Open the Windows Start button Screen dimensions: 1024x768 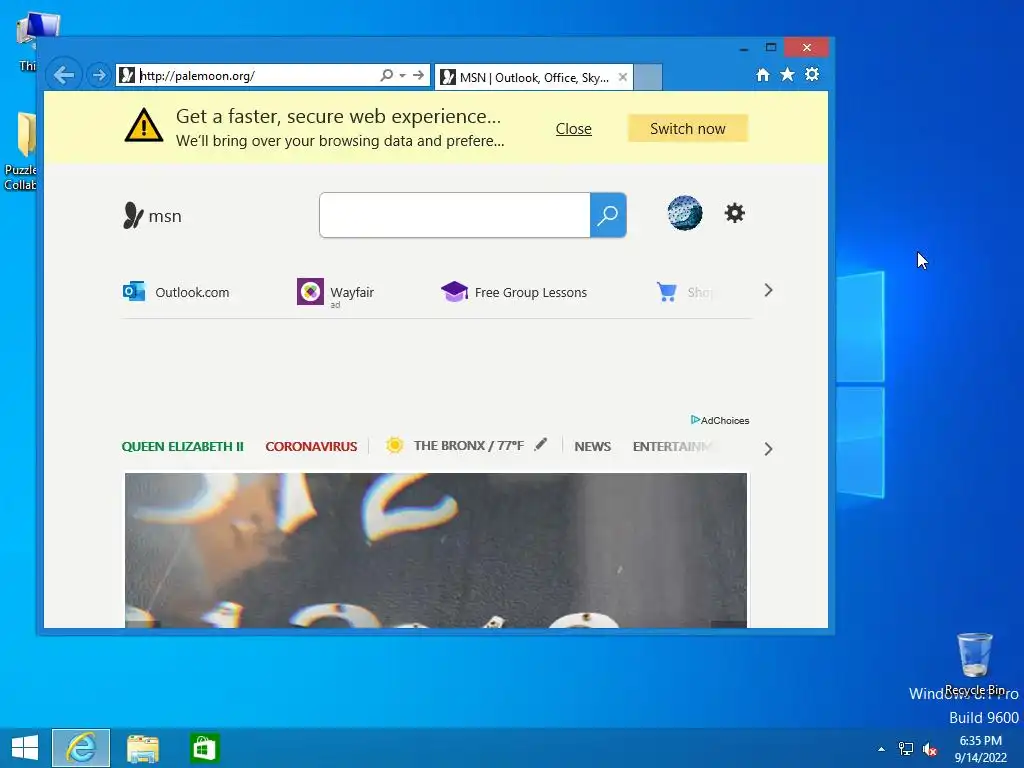coord(25,748)
